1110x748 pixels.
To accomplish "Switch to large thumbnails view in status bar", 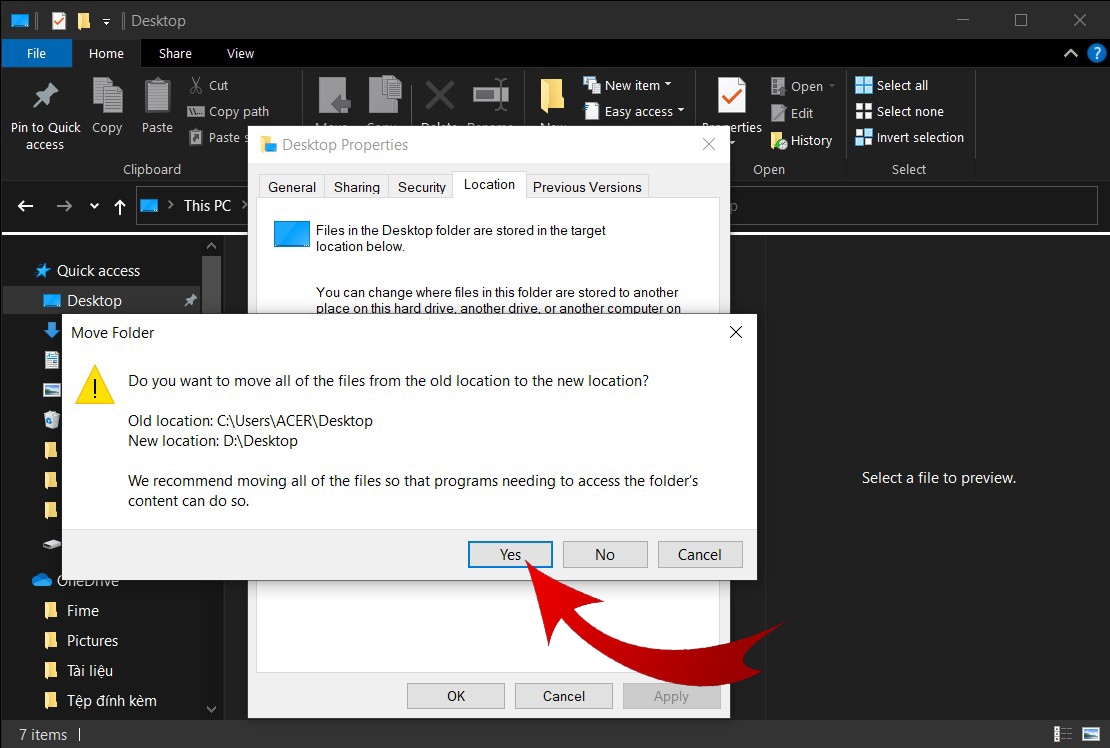I will pos(1091,735).
